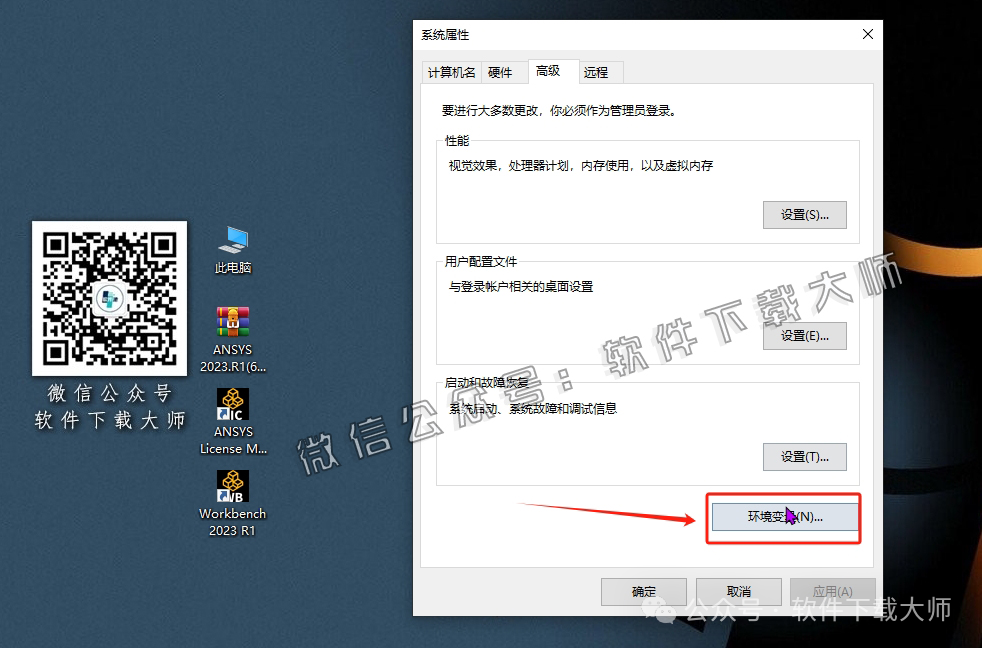Viewport: 982px width, 648px height.
Task: Open the 远程 tab
Action: [x=599, y=72]
